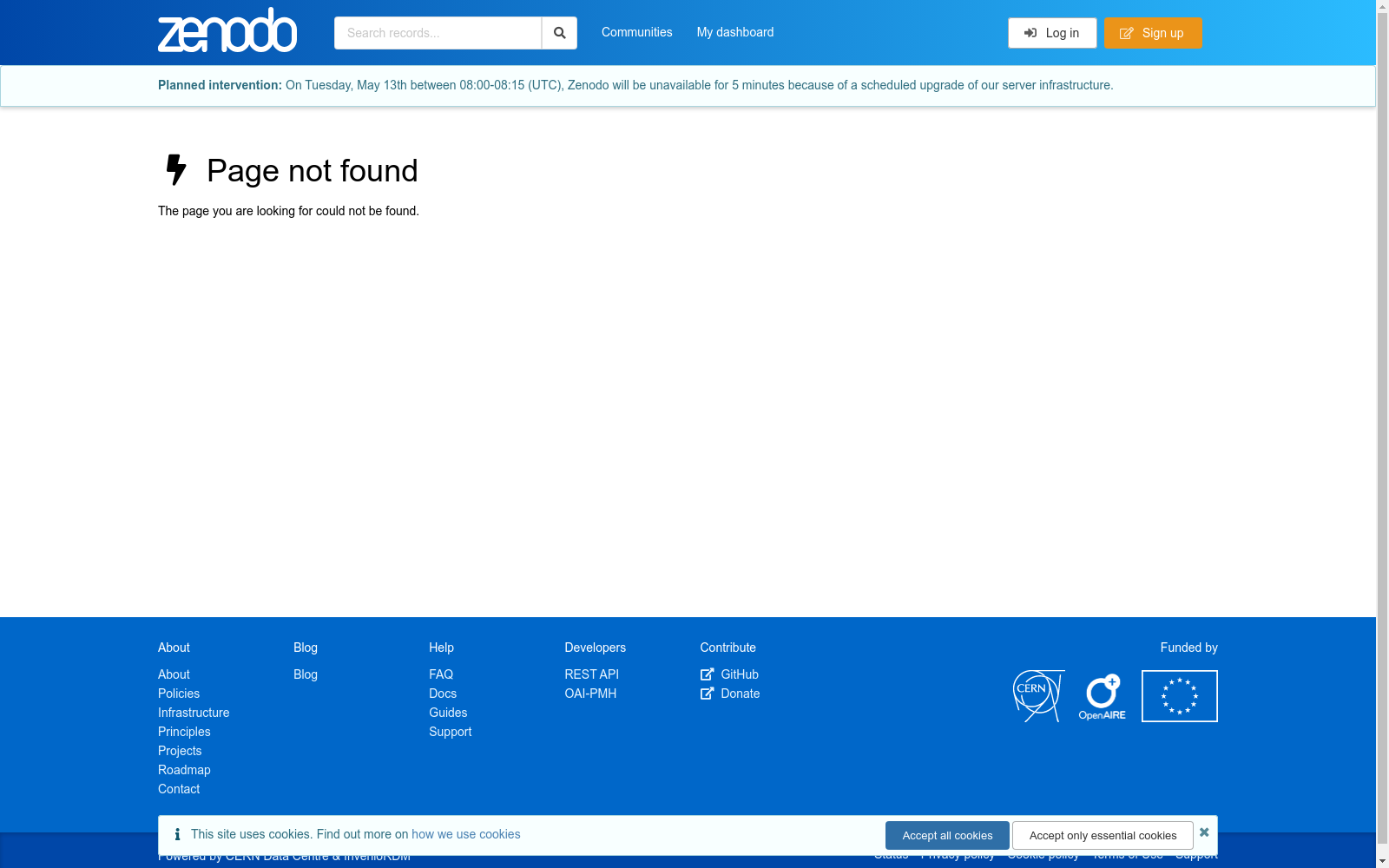
Task: Open the Principles link
Action: (x=184, y=732)
